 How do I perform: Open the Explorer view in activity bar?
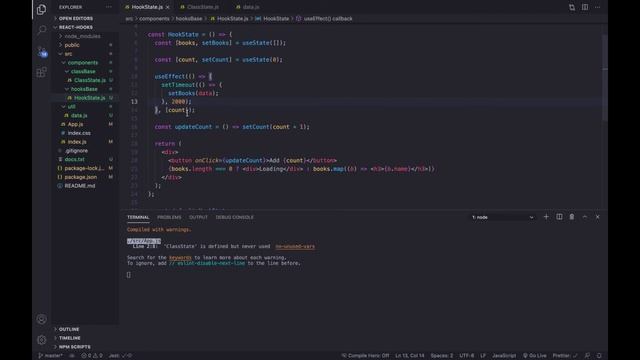[x=41, y=9]
